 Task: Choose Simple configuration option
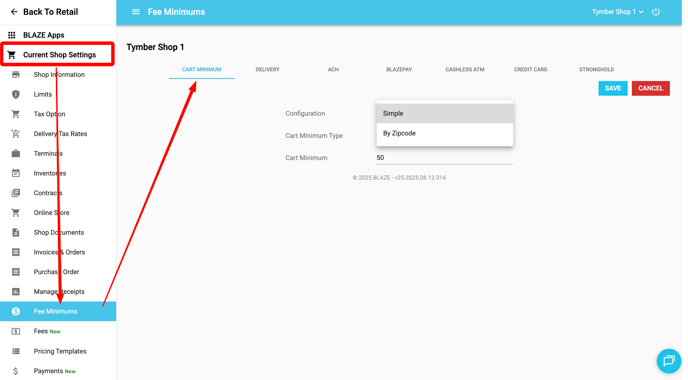[444, 114]
